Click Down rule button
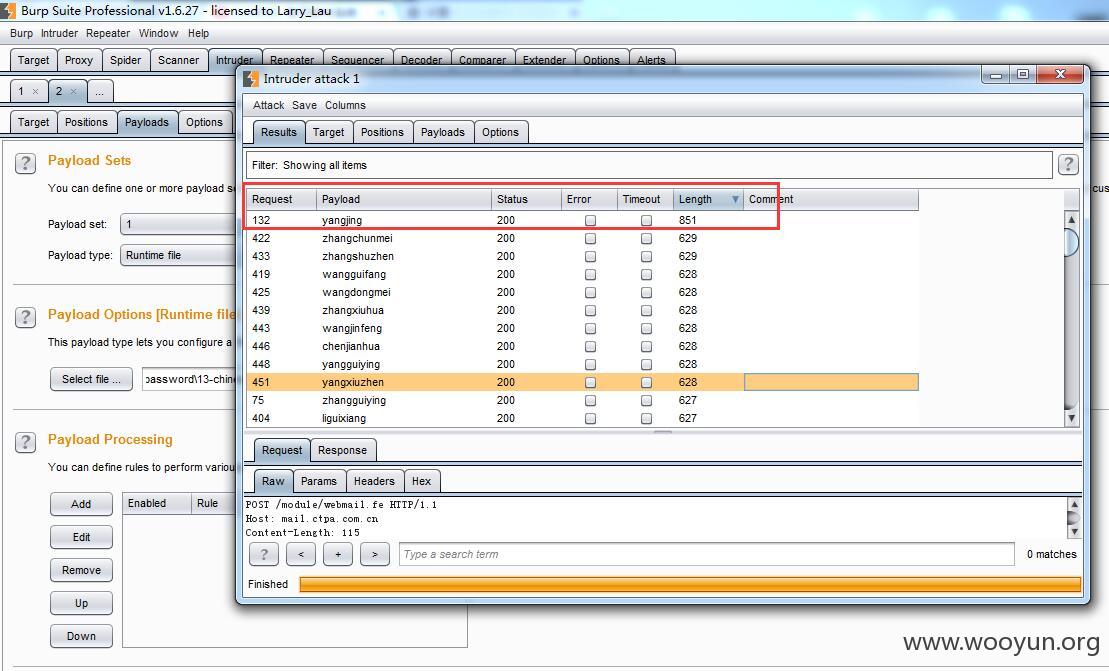Screen dimensions: 1109x671 [x=81, y=636]
